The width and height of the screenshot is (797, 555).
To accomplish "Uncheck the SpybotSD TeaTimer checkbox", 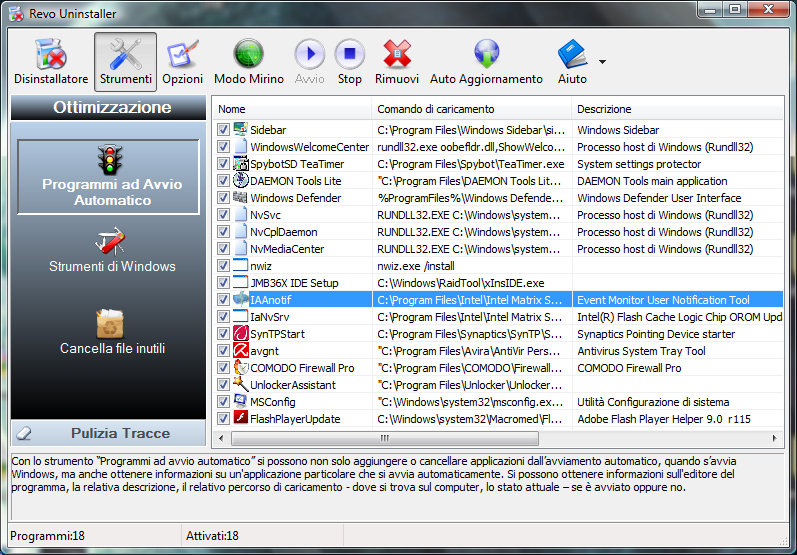I will (223, 164).
